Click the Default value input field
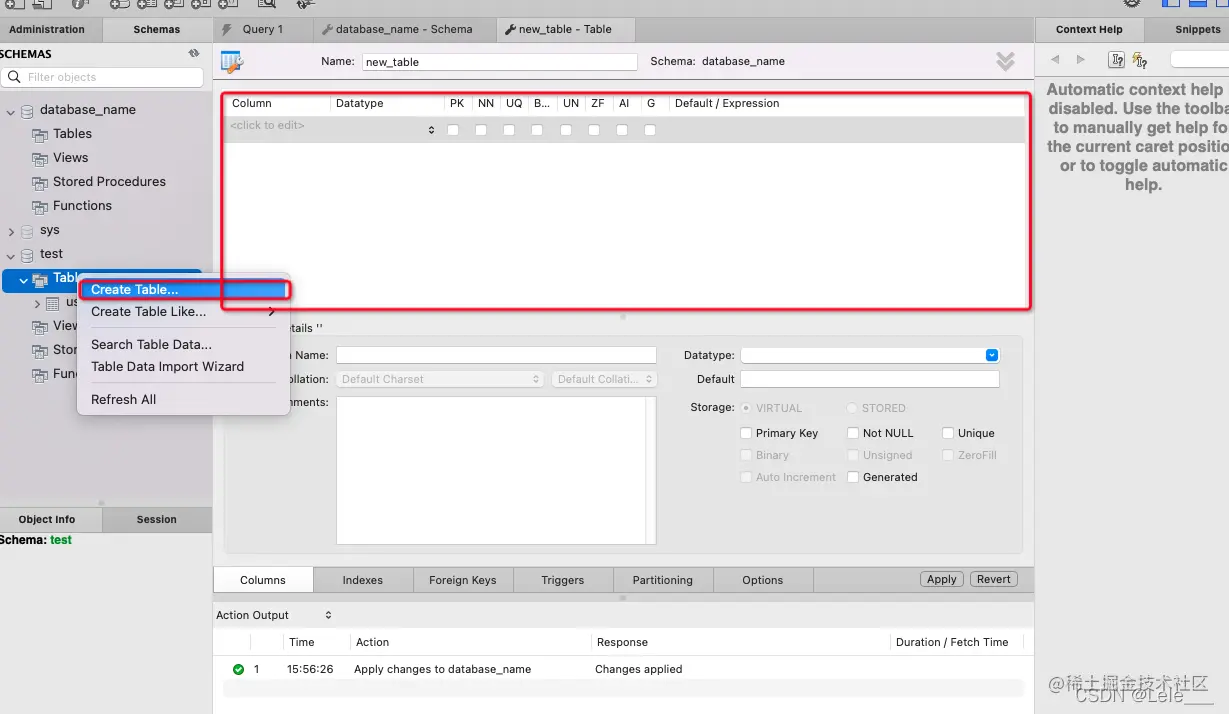The image size is (1229, 714). click(x=869, y=379)
